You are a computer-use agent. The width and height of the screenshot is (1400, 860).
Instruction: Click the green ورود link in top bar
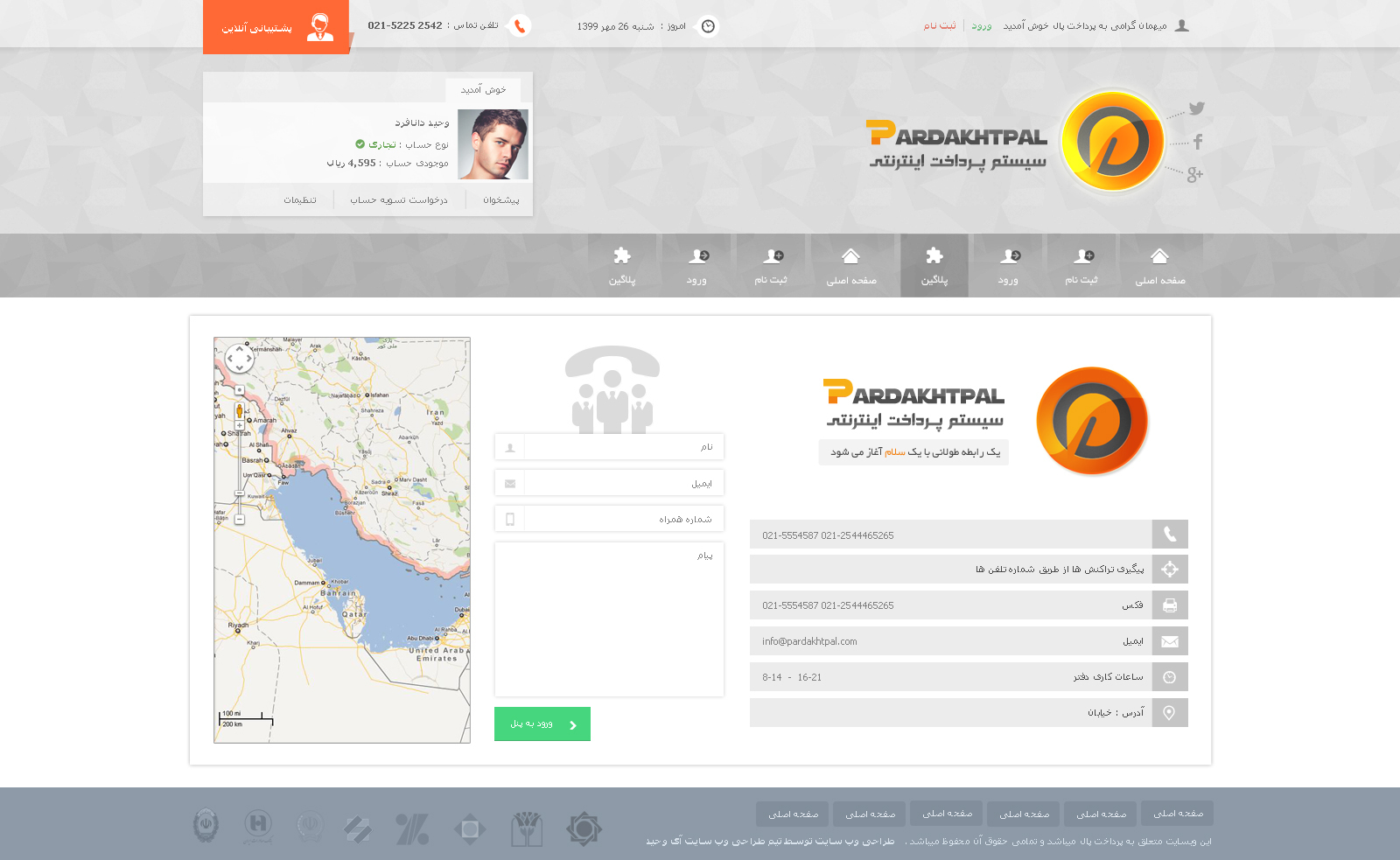pos(982,26)
